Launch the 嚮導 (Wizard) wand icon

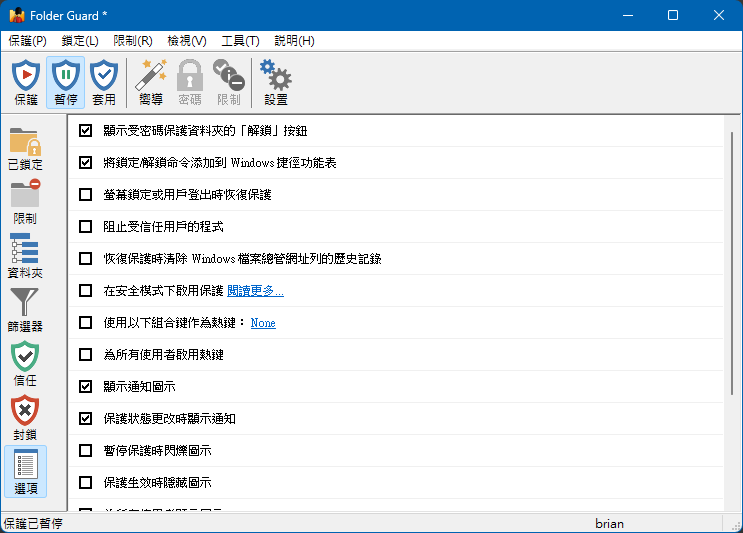[151, 82]
